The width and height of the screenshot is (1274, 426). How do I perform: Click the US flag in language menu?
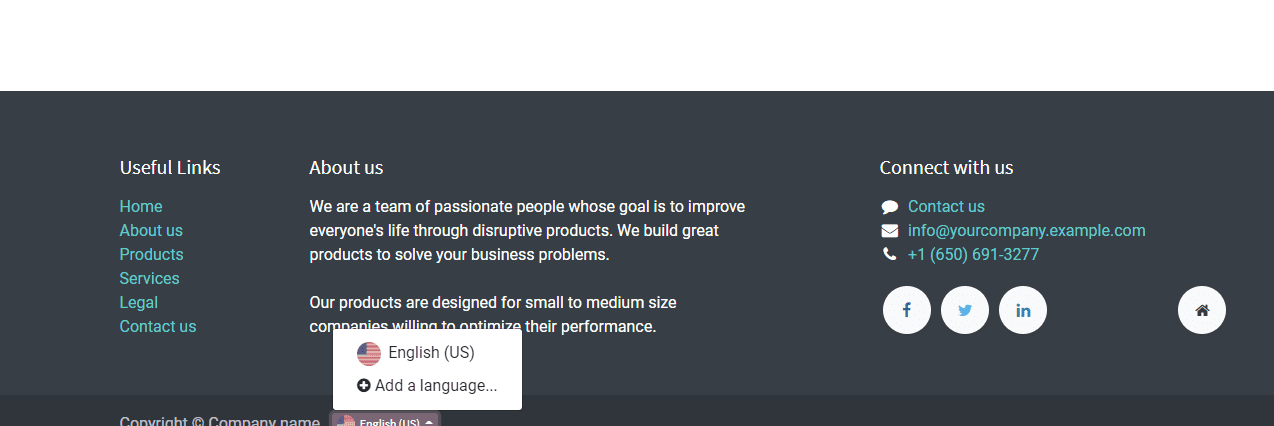[x=369, y=353]
